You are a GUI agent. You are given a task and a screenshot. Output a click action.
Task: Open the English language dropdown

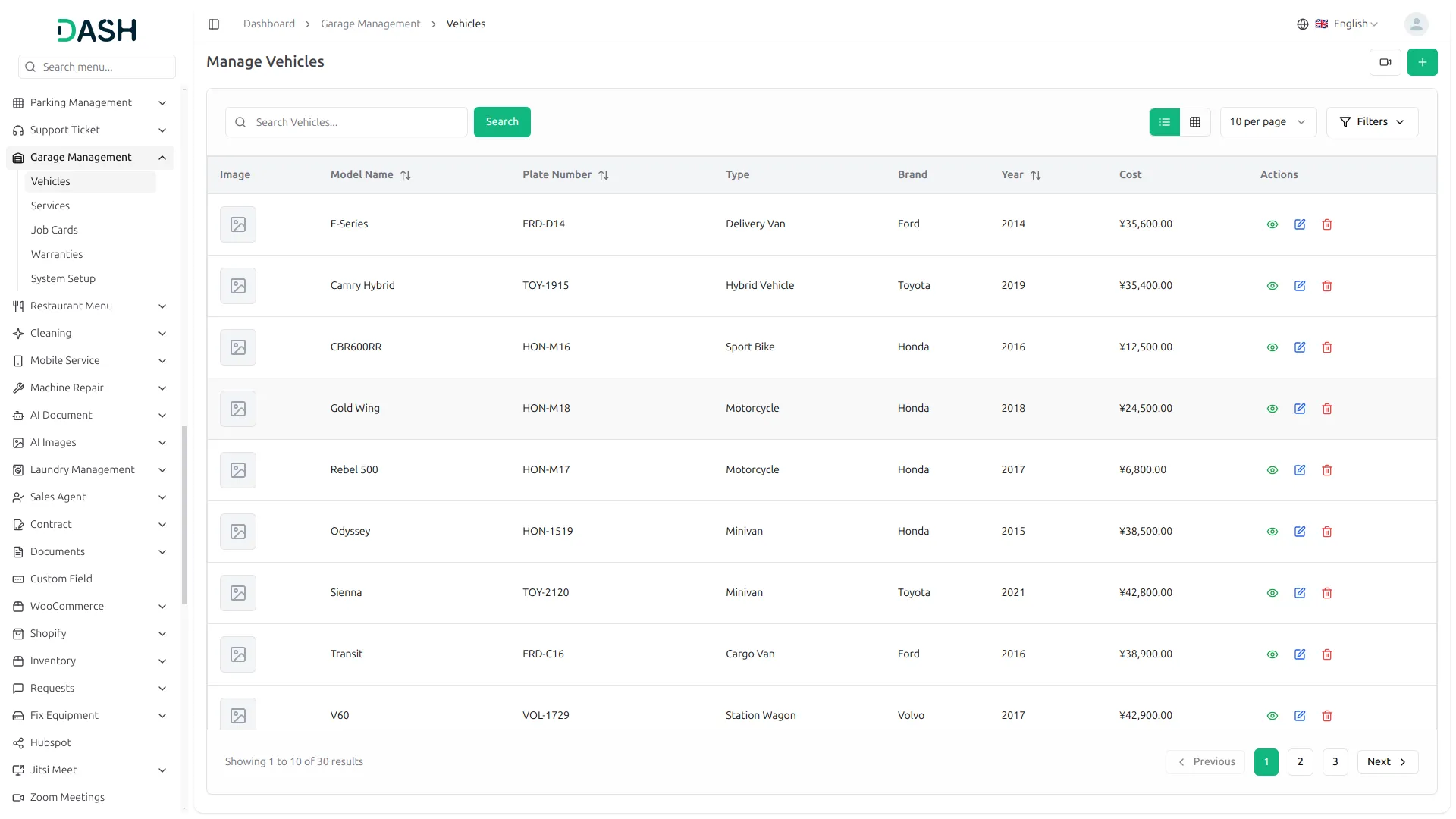(x=1347, y=24)
